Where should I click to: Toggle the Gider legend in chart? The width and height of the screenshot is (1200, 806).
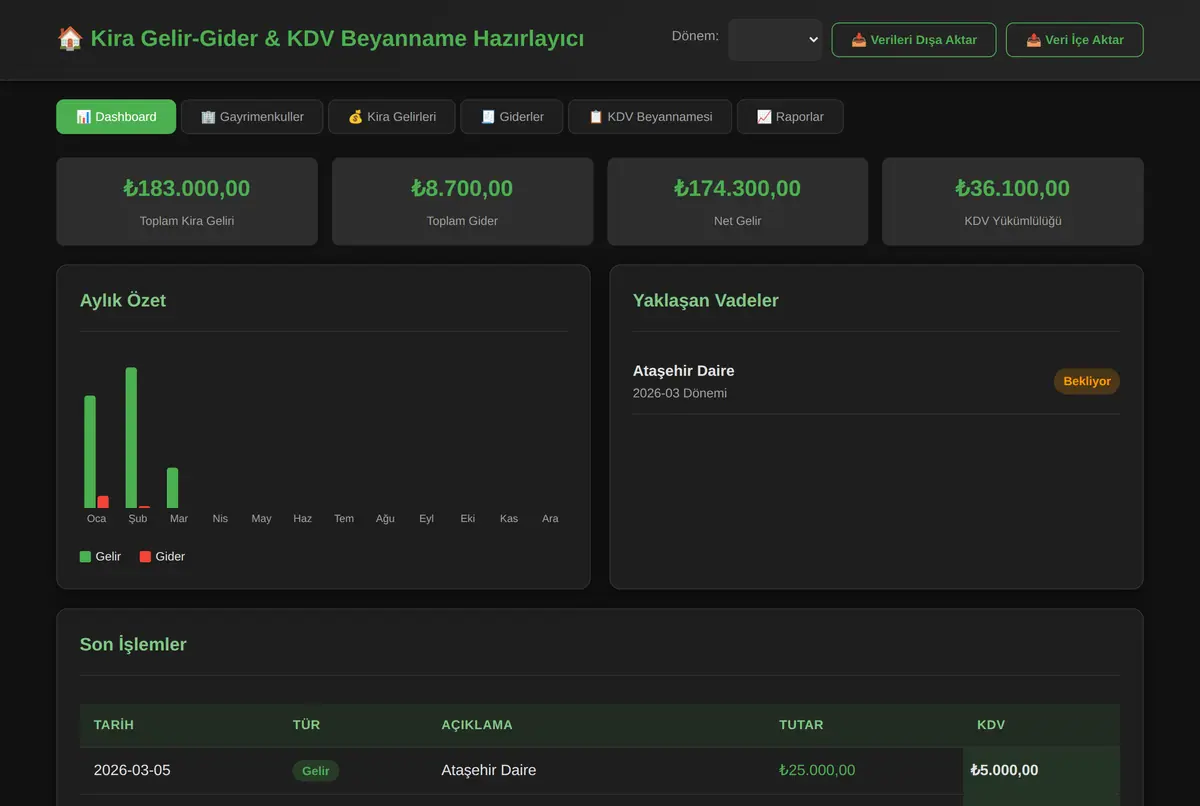pyautogui.click(x=162, y=556)
